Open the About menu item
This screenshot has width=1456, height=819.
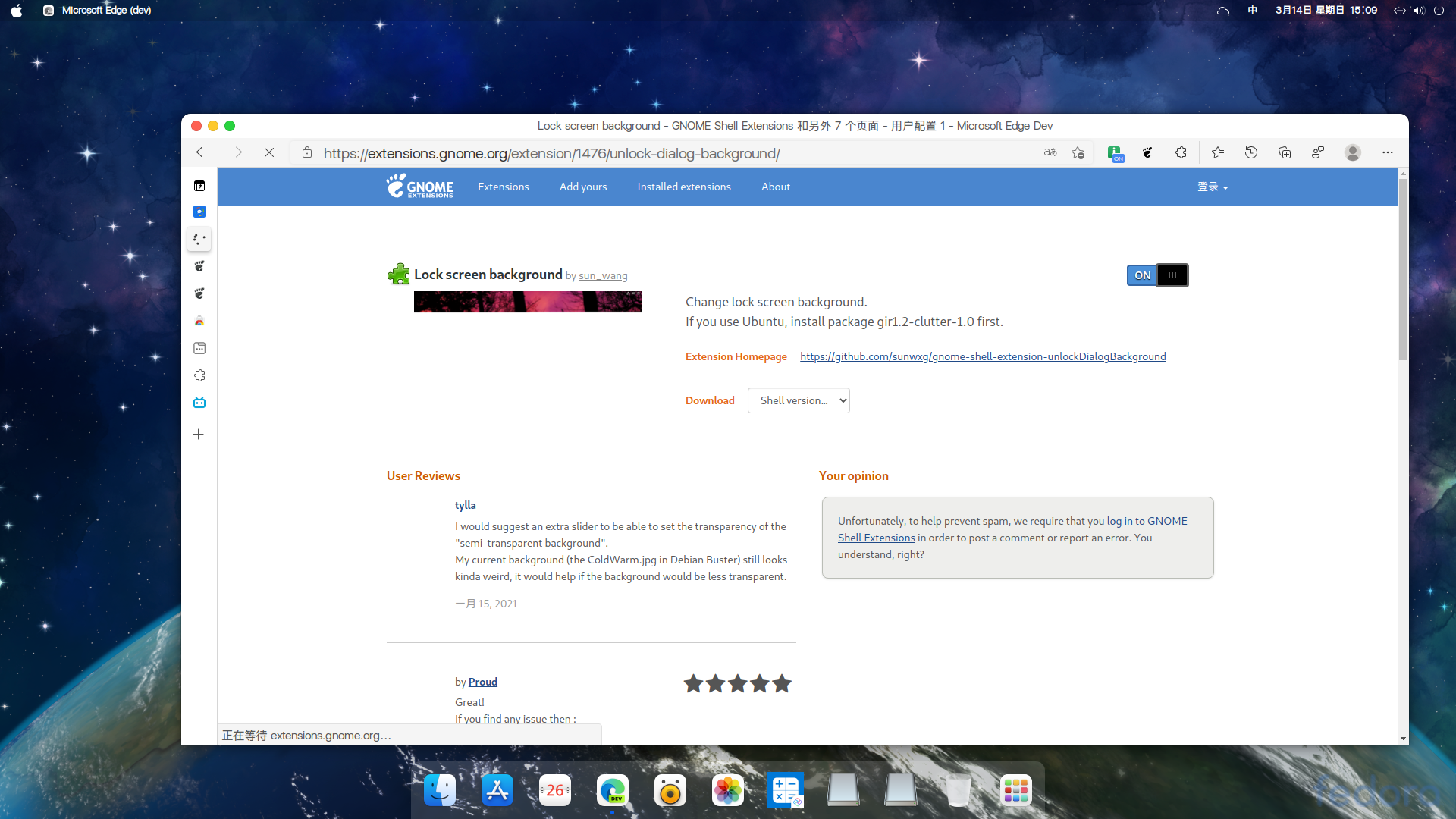[x=775, y=187]
